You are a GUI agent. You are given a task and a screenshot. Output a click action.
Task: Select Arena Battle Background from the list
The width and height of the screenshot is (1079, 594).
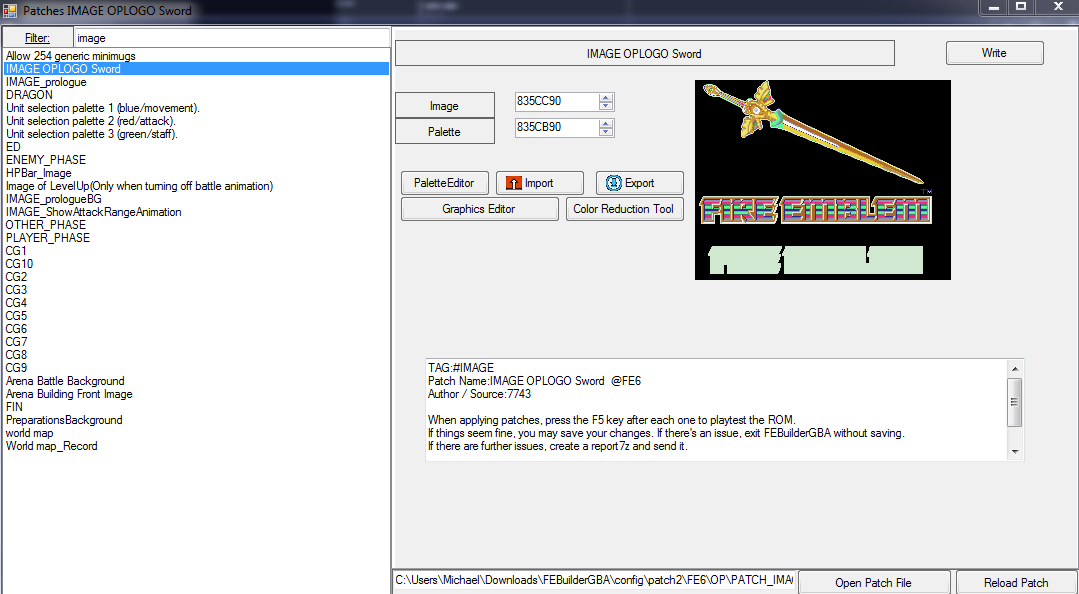click(x=65, y=381)
